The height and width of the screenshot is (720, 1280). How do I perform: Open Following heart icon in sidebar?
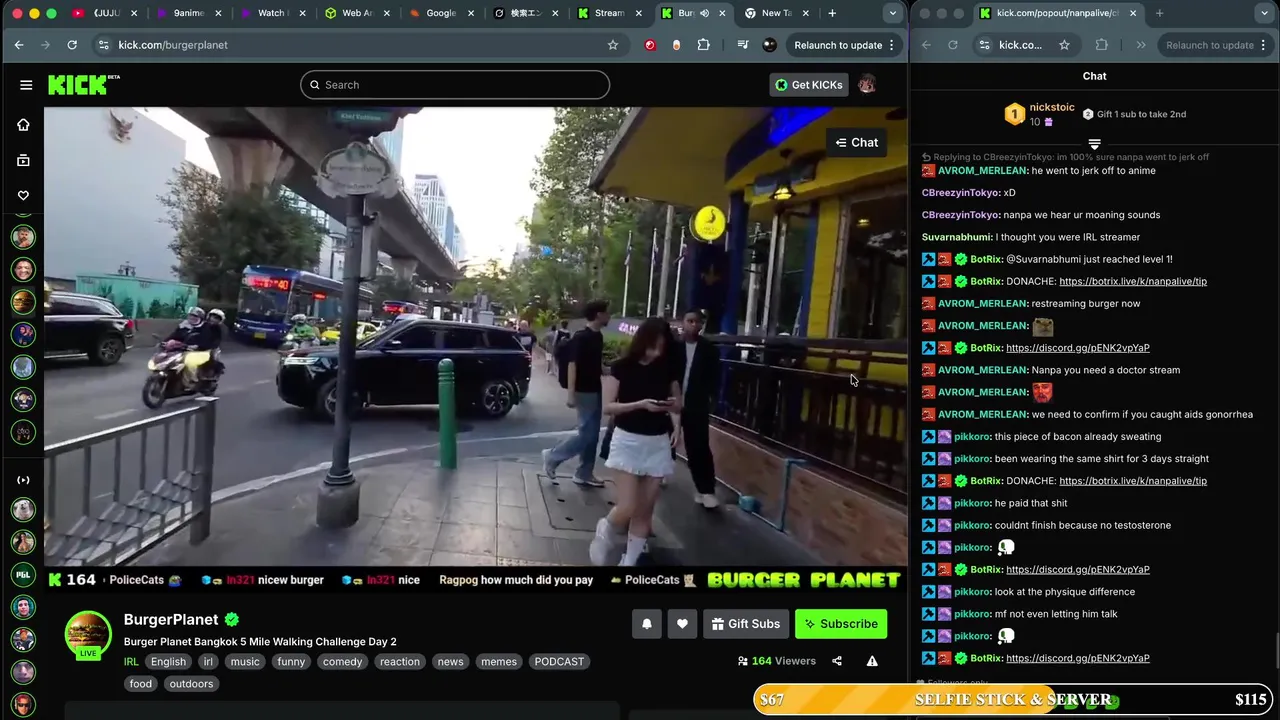pyautogui.click(x=23, y=195)
